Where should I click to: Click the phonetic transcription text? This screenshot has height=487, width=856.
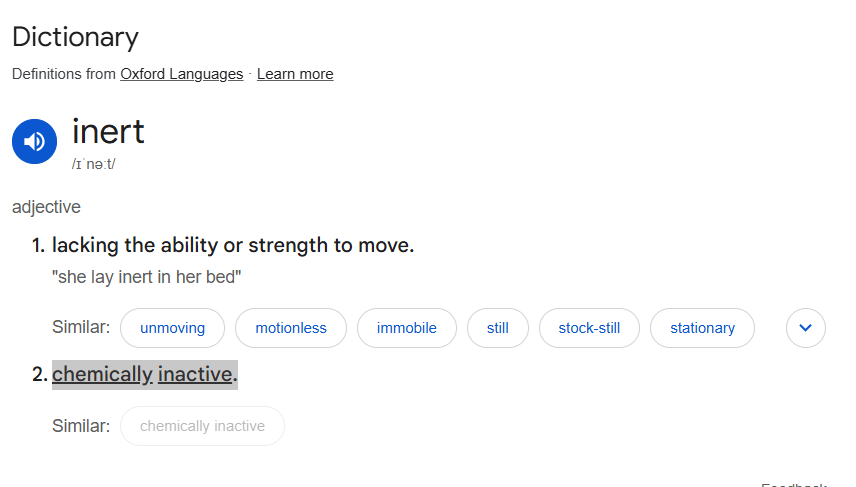pos(94,164)
